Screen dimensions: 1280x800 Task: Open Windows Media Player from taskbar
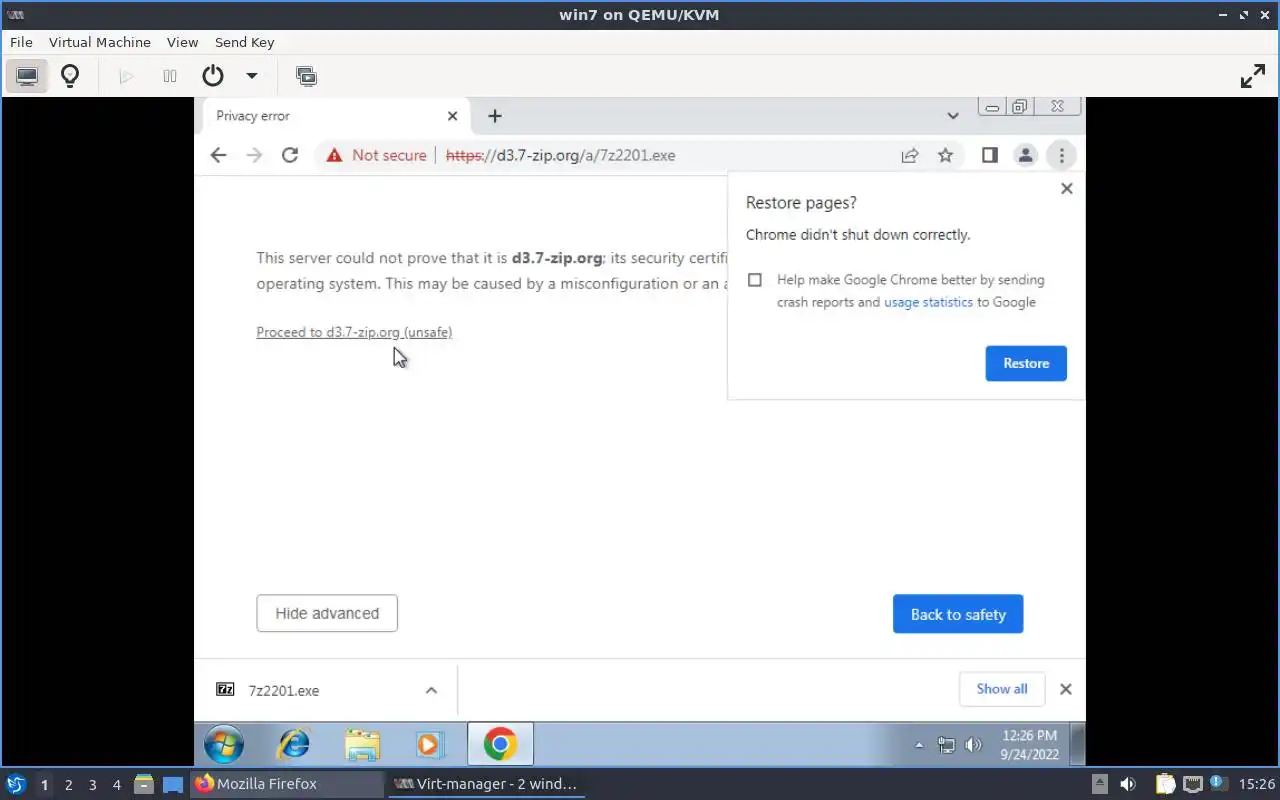[430, 744]
